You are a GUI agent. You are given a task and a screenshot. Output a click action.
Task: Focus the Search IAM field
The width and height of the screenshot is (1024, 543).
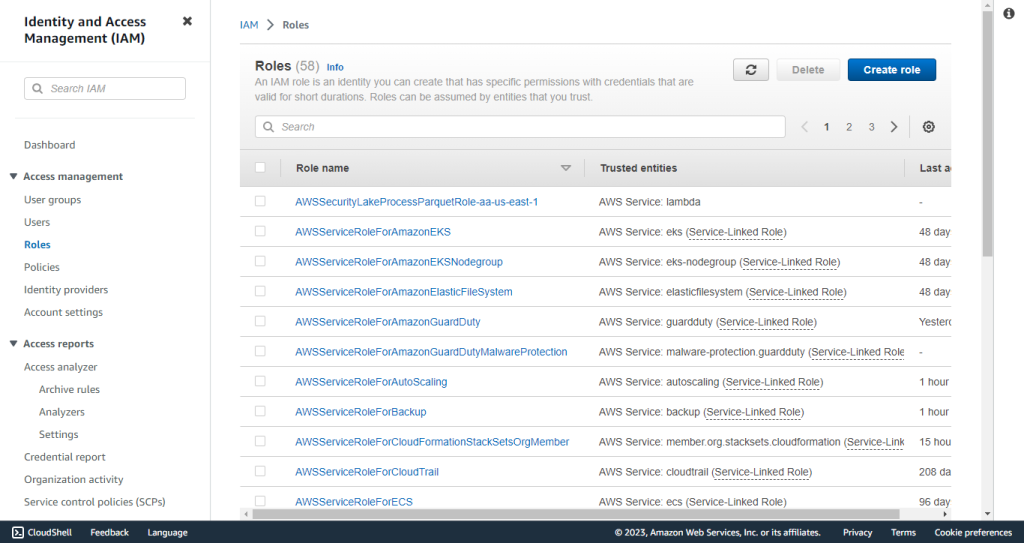coord(104,88)
